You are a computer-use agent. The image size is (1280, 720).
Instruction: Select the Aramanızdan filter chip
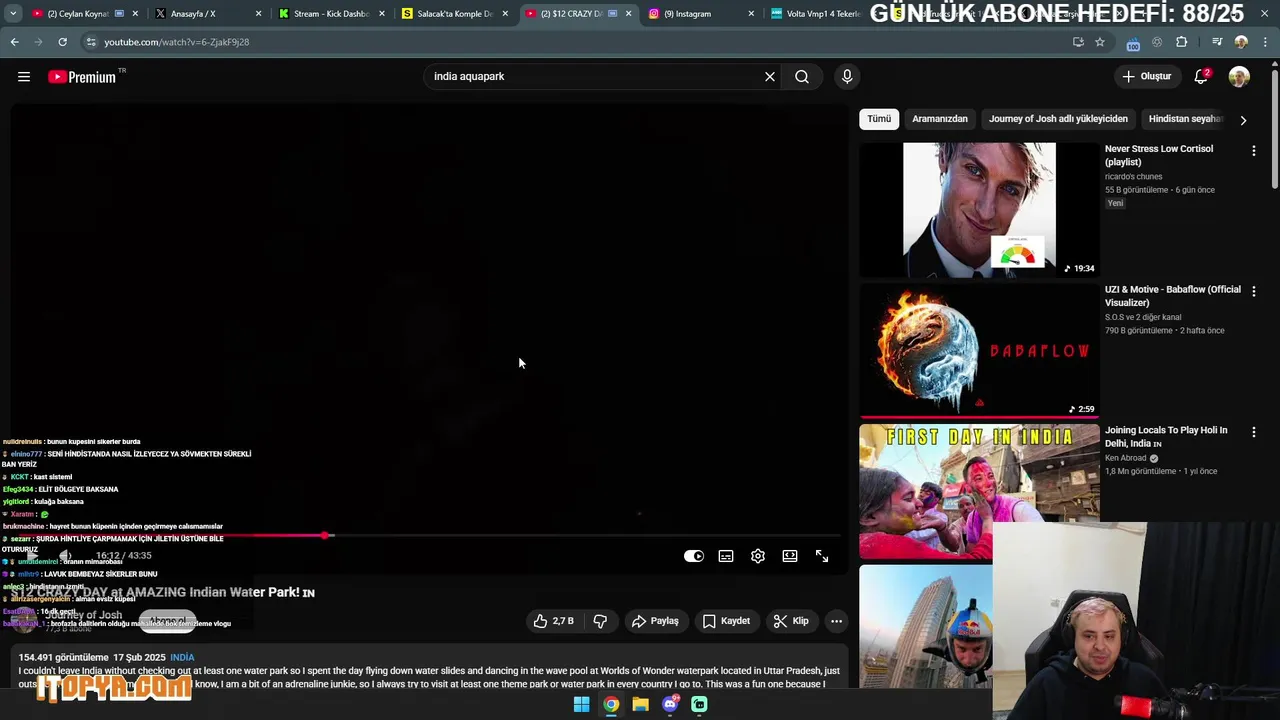click(940, 119)
